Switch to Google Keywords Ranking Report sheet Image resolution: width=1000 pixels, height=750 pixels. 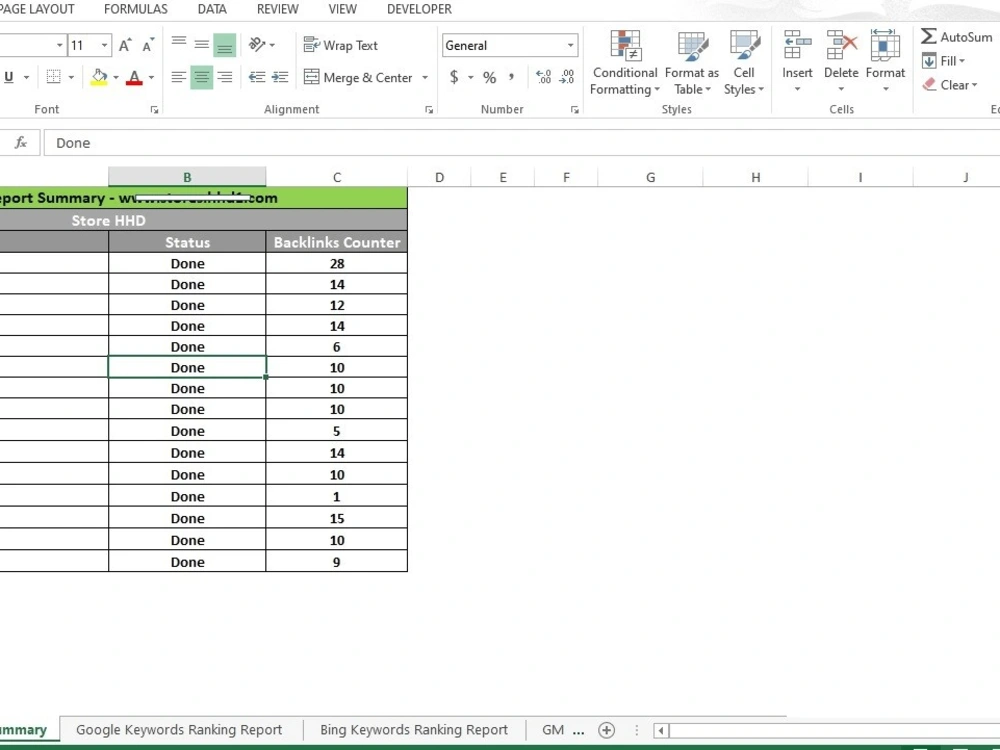click(x=179, y=730)
